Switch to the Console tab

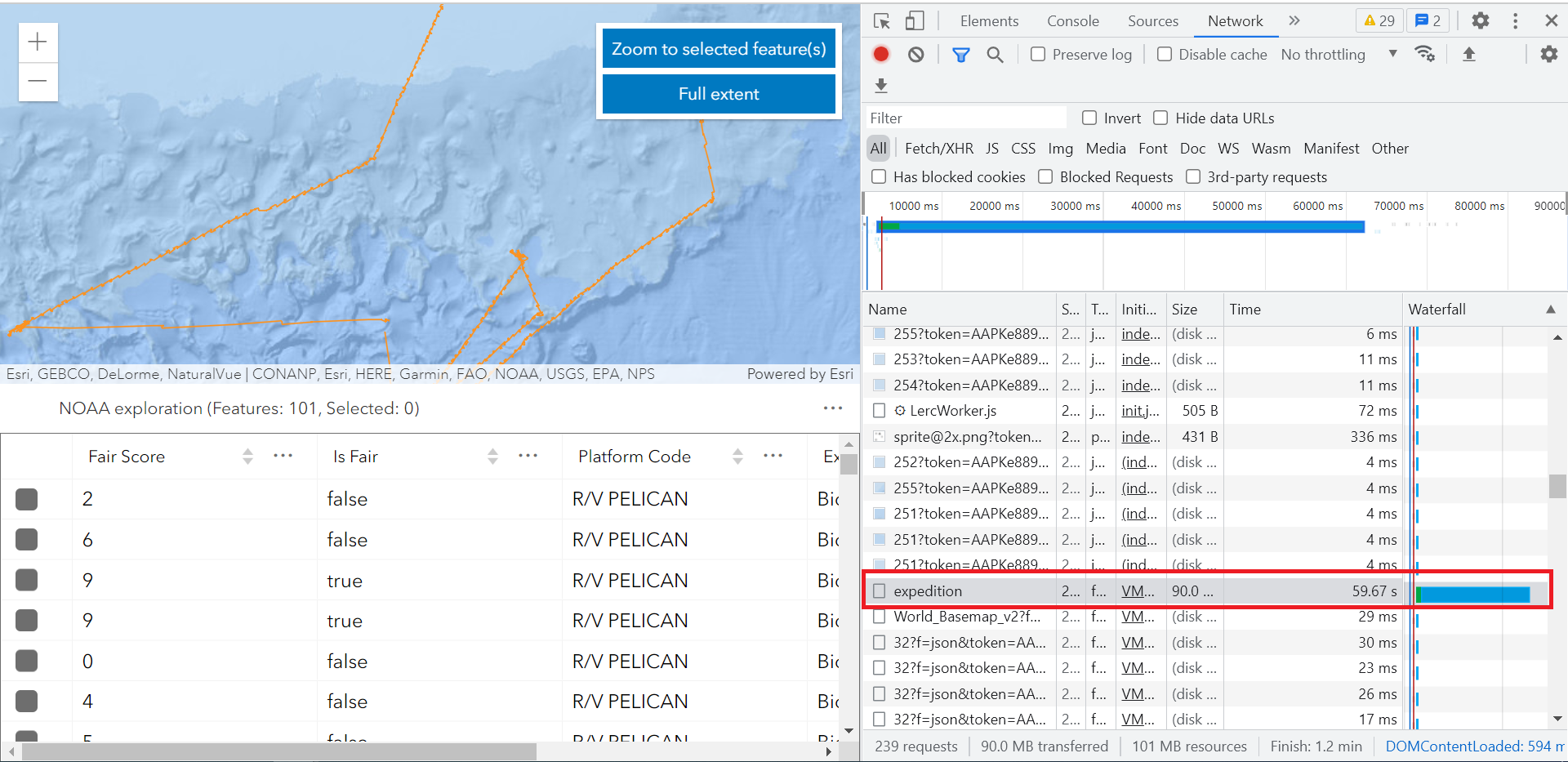coord(1072,21)
